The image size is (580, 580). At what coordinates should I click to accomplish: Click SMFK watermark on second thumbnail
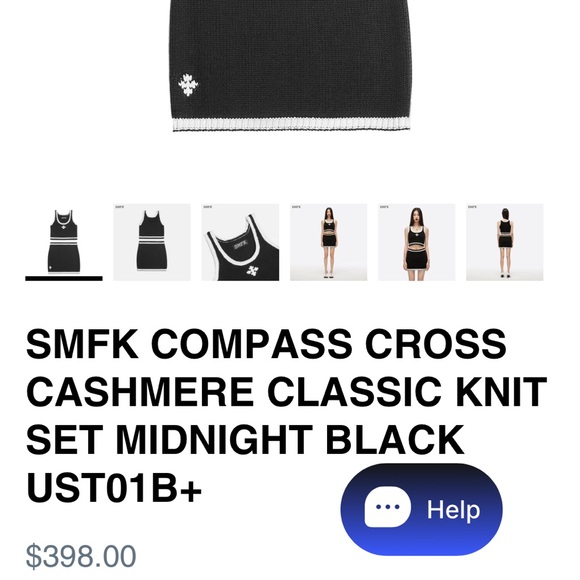119,207
